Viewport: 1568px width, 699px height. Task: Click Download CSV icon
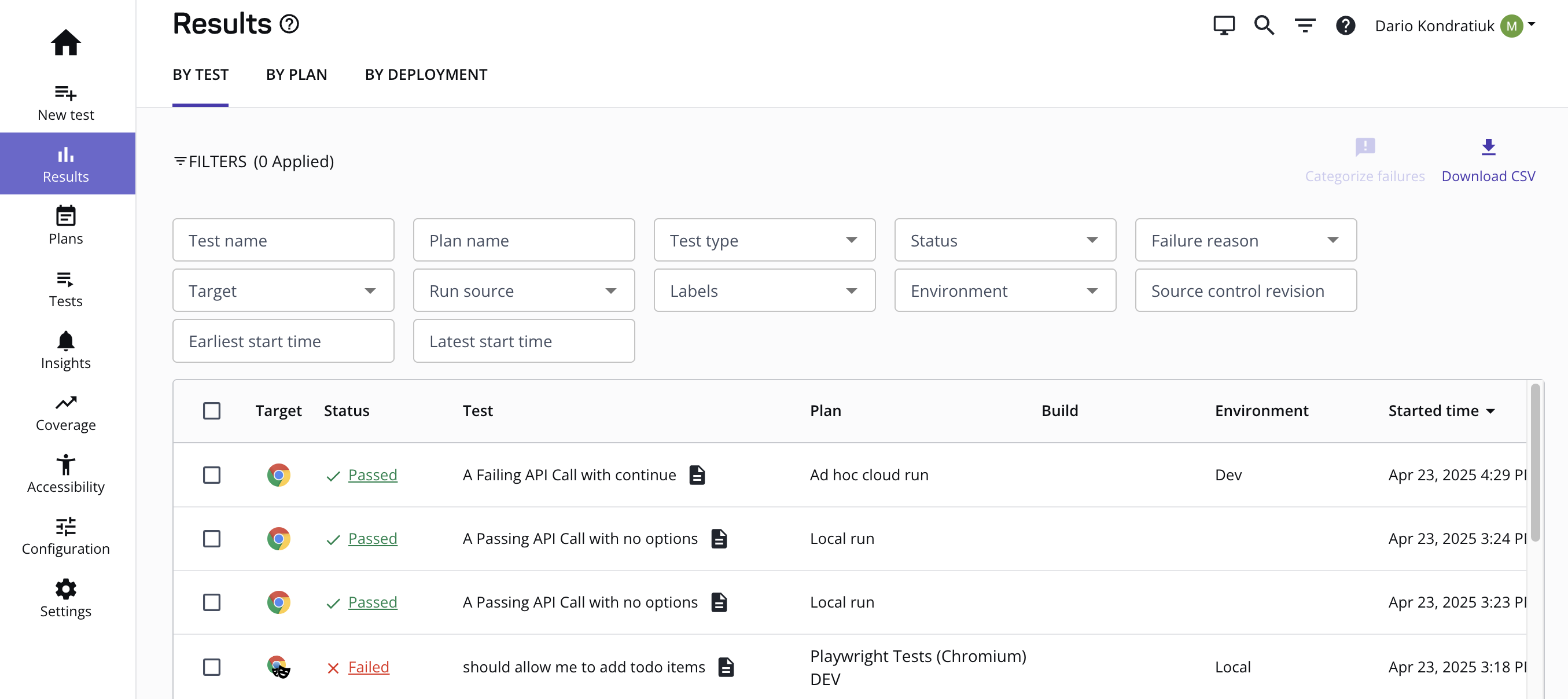click(x=1488, y=148)
